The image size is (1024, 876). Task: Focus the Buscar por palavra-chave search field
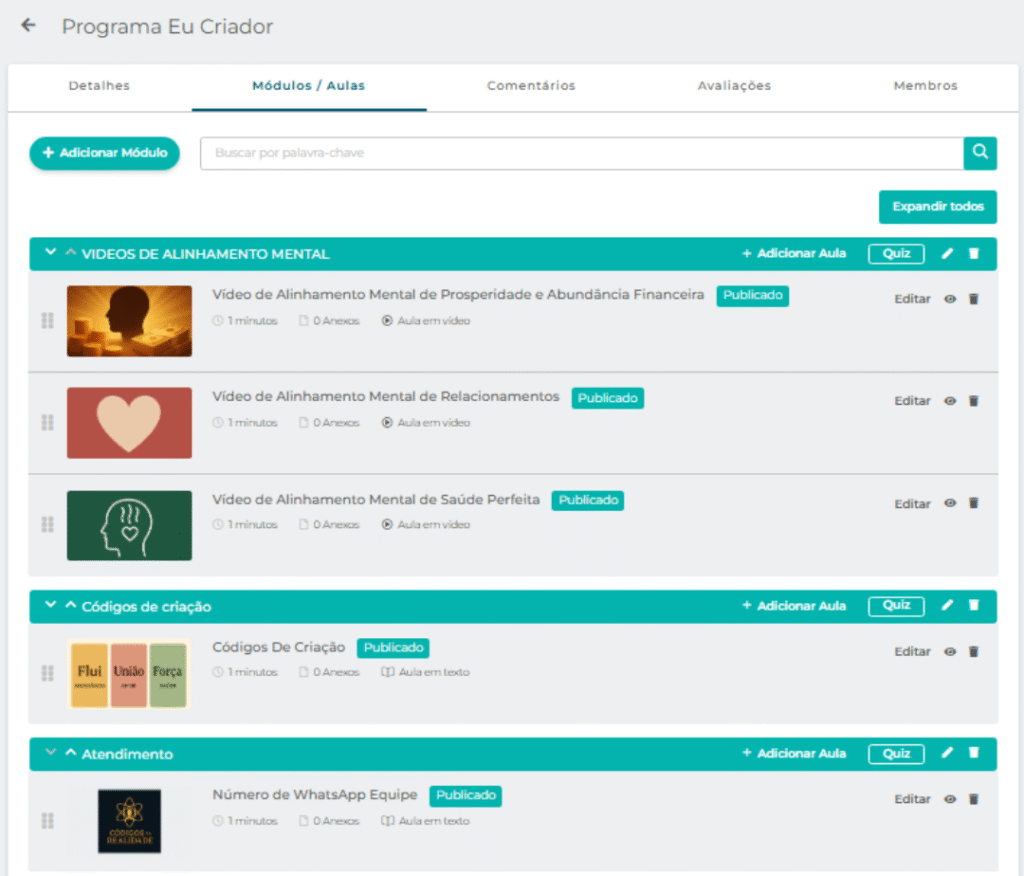click(581, 153)
